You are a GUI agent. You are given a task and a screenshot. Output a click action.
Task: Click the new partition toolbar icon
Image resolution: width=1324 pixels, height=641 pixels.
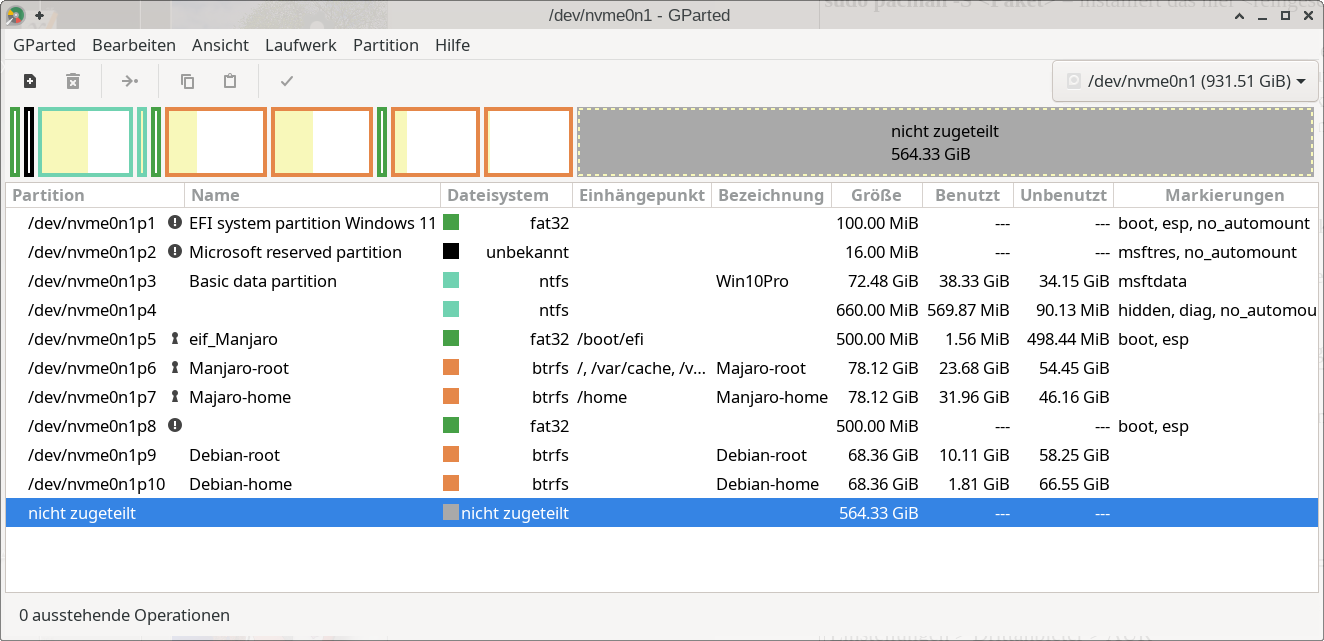click(x=30, y=81)
